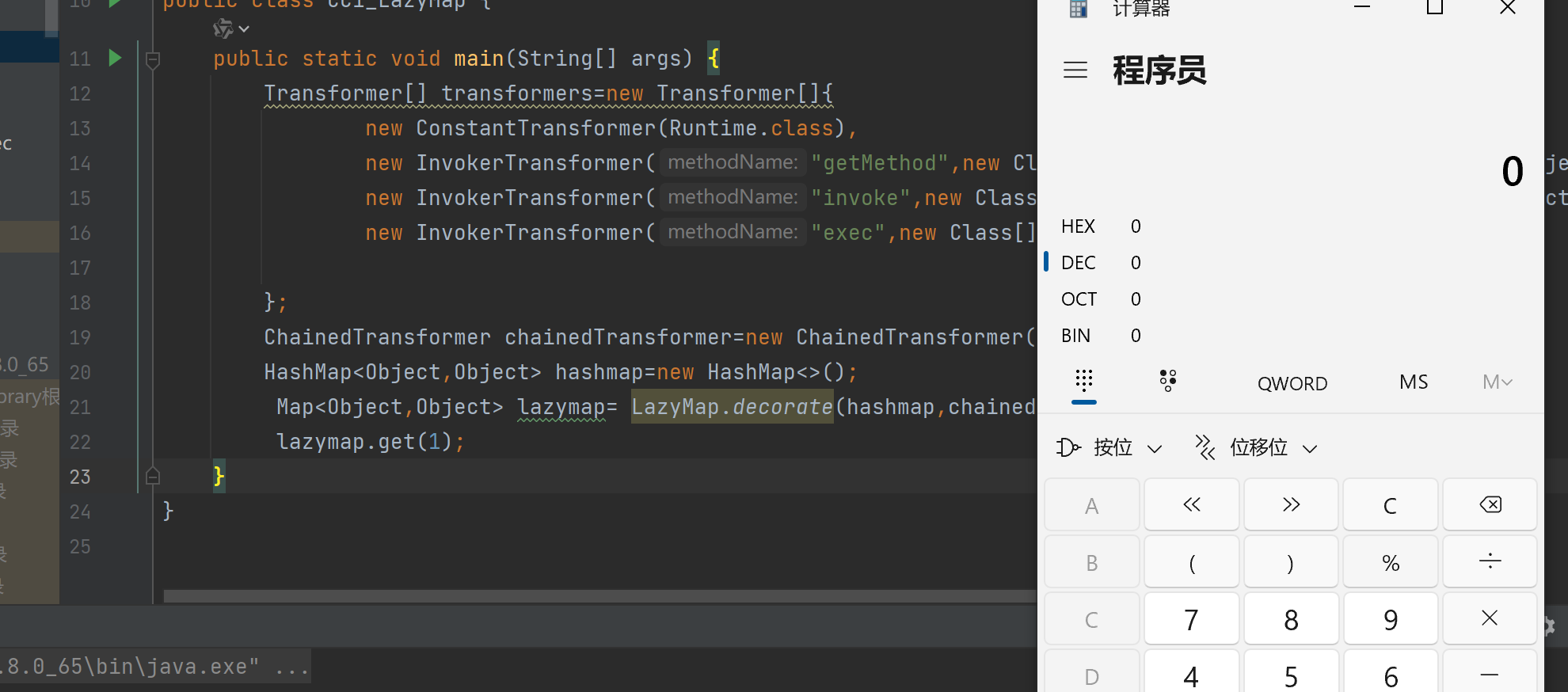Store value with MS memory button

(x=1414, y=382)
